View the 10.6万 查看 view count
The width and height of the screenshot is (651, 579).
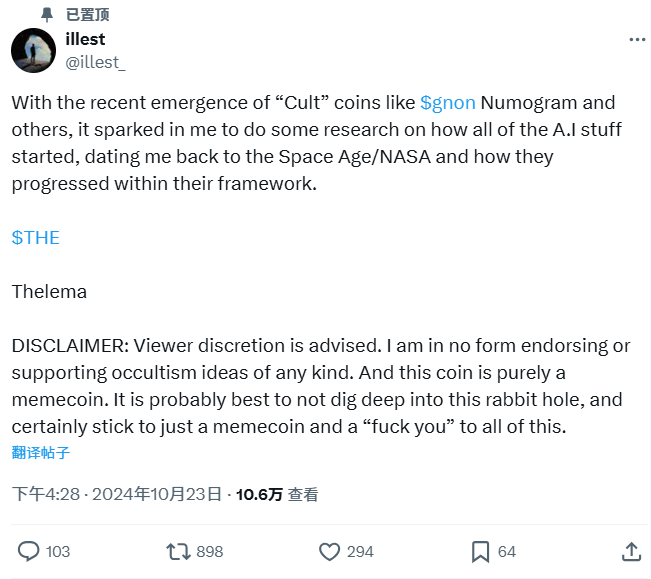click(x=277, y=494)
